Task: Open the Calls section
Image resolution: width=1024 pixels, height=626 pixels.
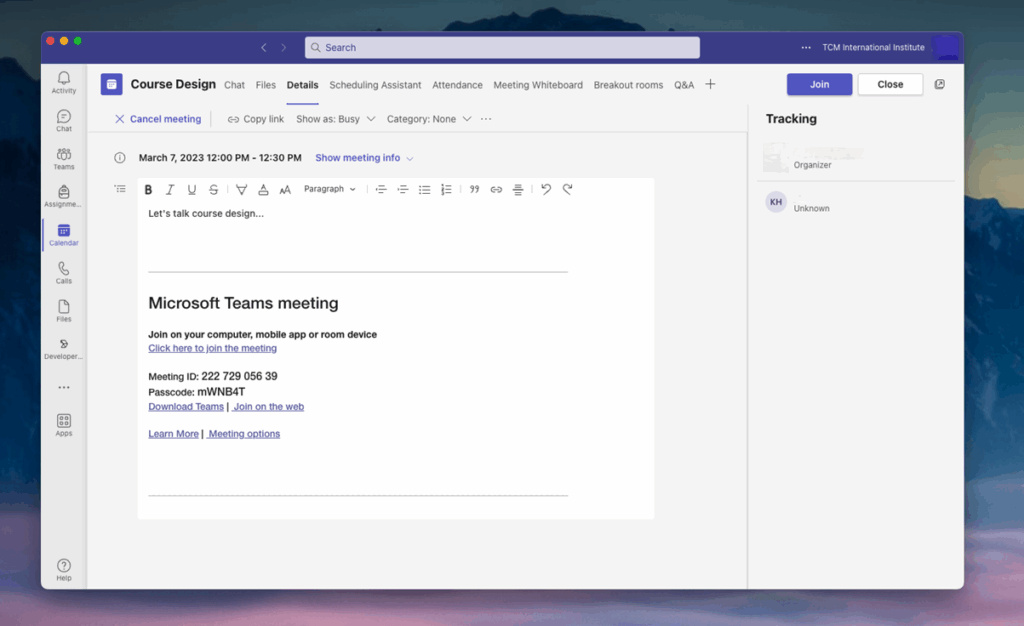Action: click(x=64, y=273)
